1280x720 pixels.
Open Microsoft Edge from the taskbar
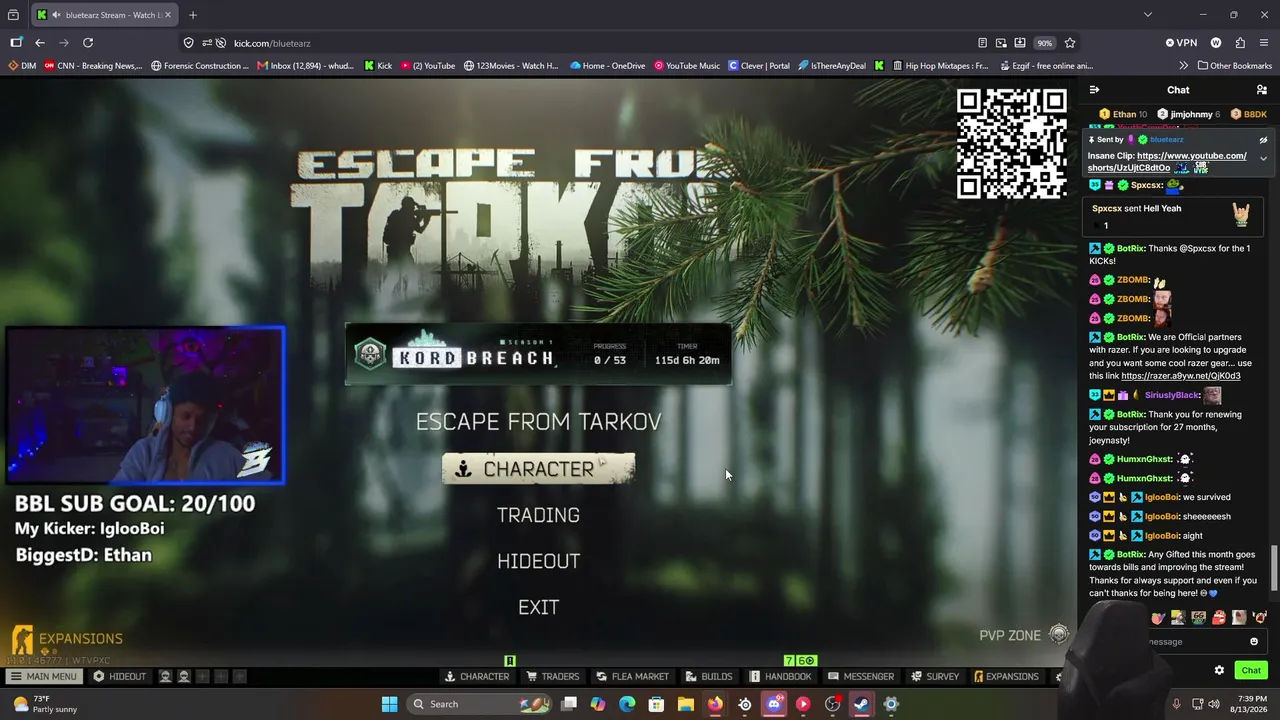[x=627, y=704]
